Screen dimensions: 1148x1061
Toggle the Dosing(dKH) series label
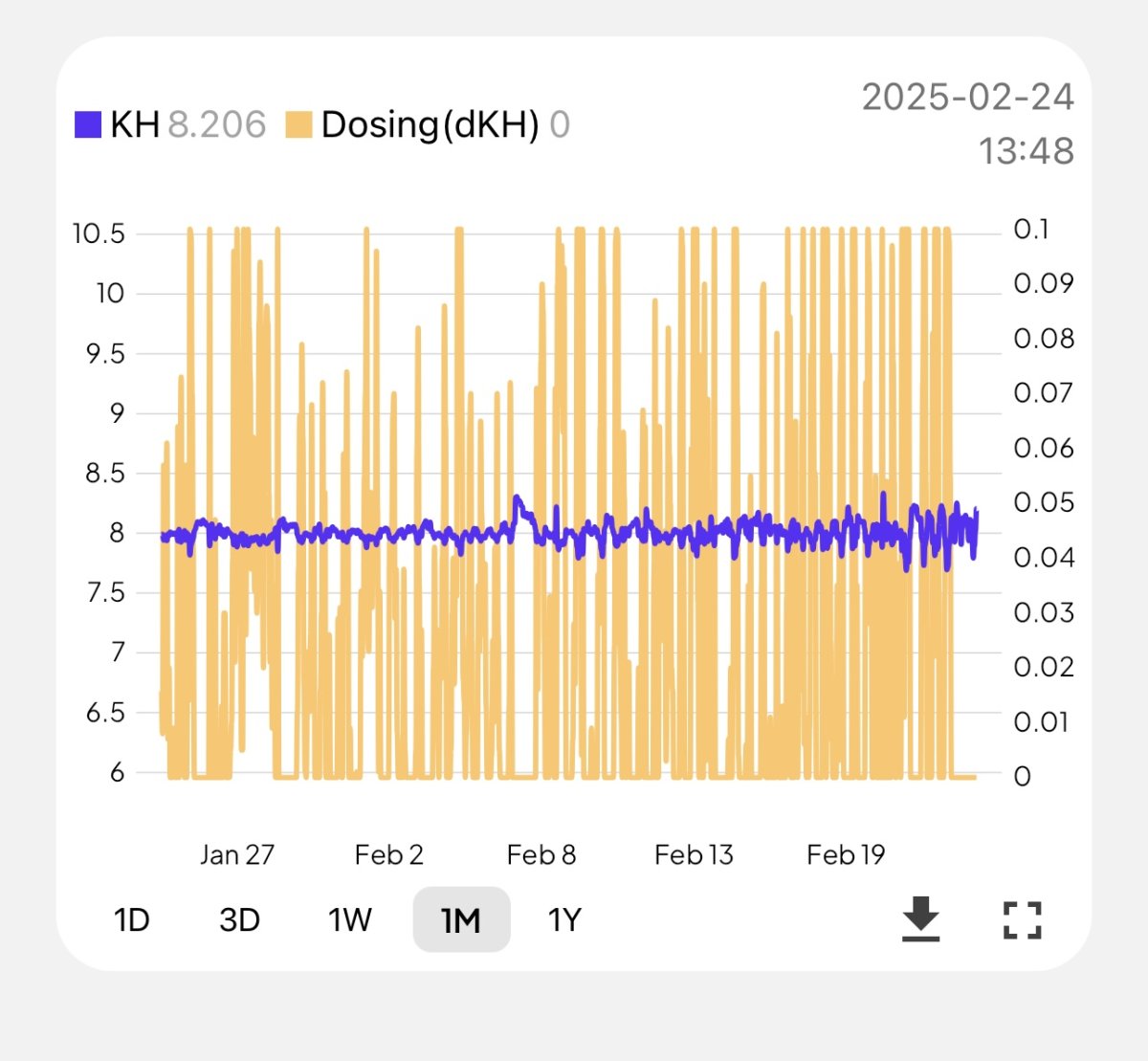pyautogui.click(x=430, y=124)
